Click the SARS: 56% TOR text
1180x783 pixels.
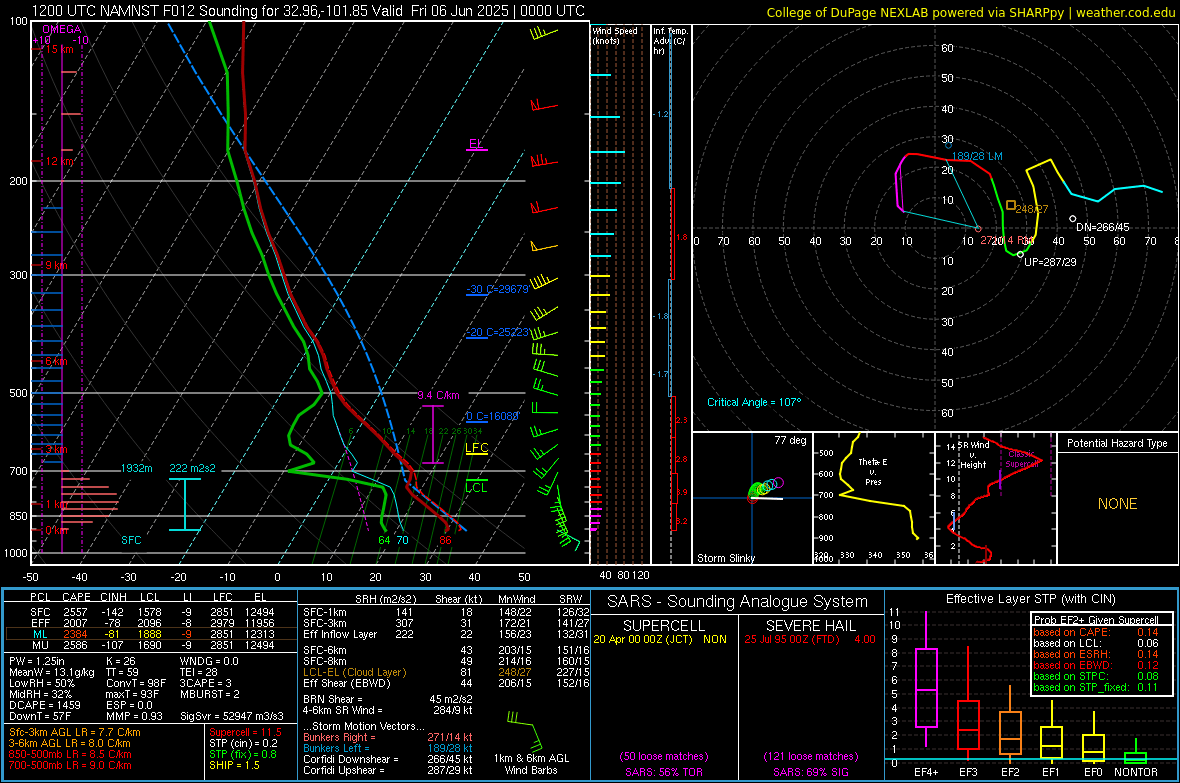(x=663, y=772)
